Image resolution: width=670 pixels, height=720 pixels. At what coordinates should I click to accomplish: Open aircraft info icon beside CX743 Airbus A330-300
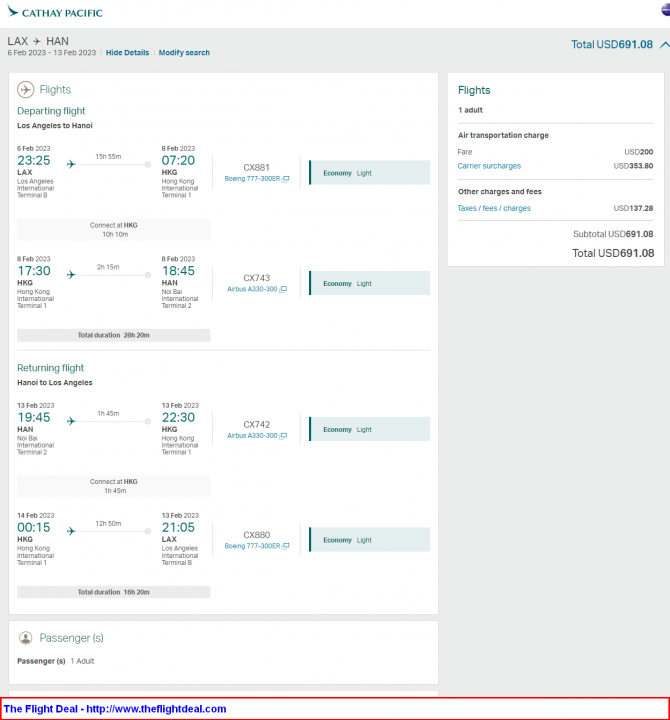click(x=283, y=289)
